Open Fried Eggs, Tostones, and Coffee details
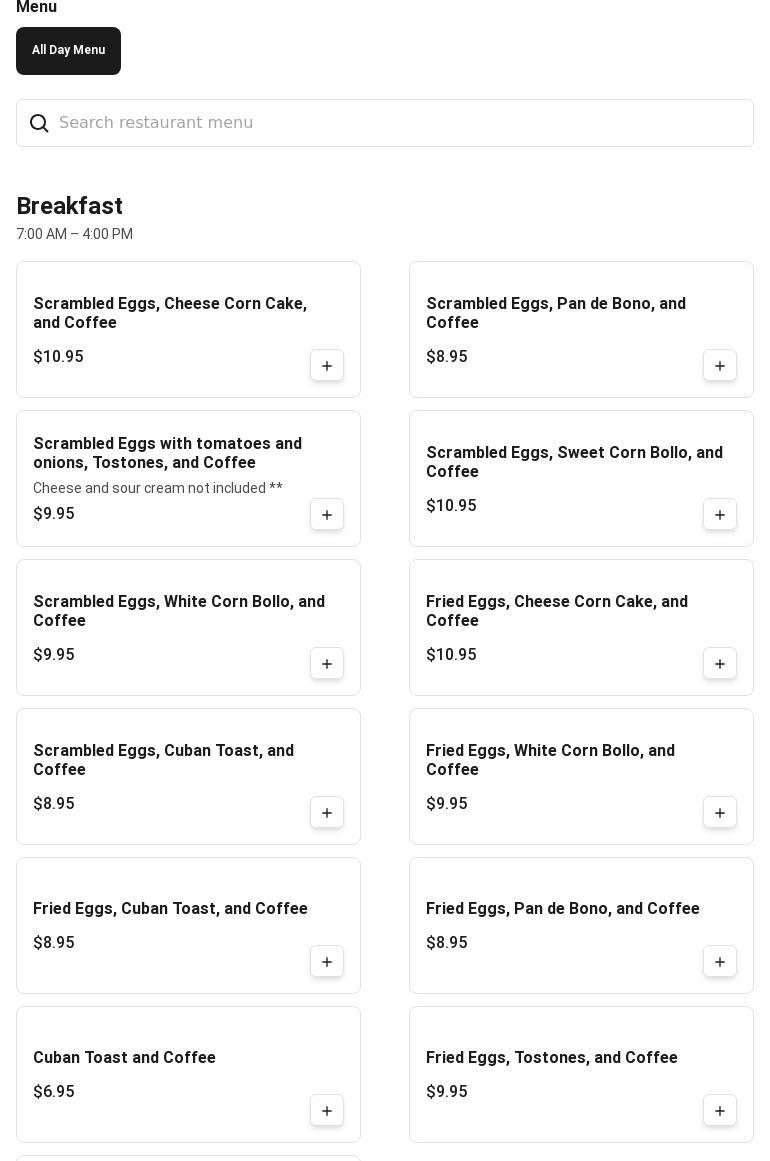 552,1058
